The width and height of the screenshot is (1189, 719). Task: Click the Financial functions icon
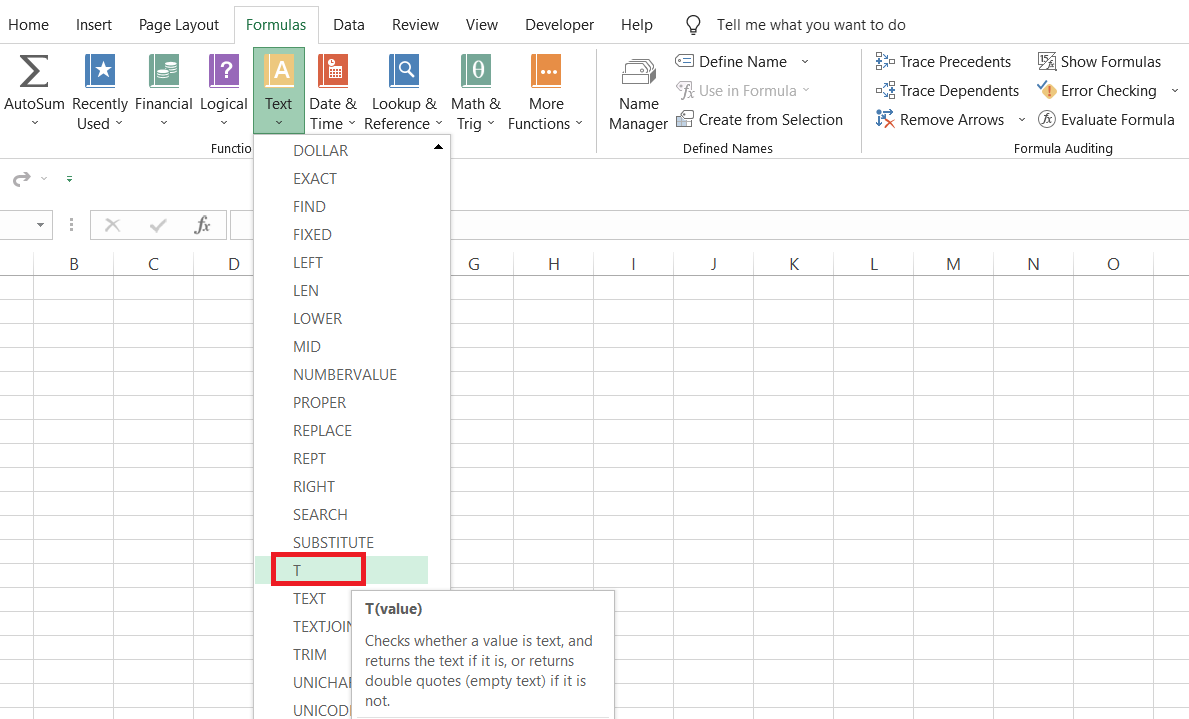163,72
